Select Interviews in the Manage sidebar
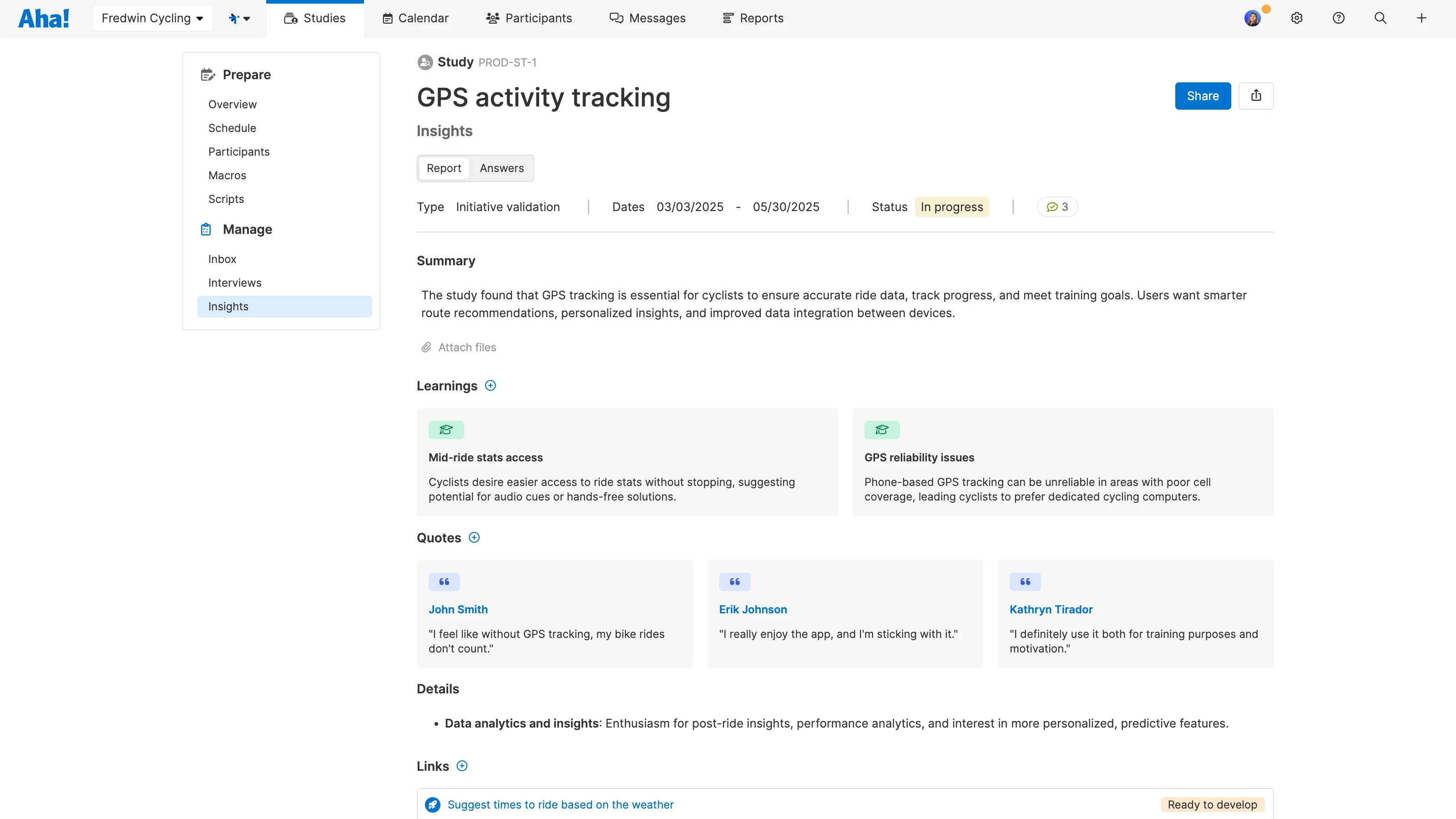1456x819 pixels. [x=235, y=283]
